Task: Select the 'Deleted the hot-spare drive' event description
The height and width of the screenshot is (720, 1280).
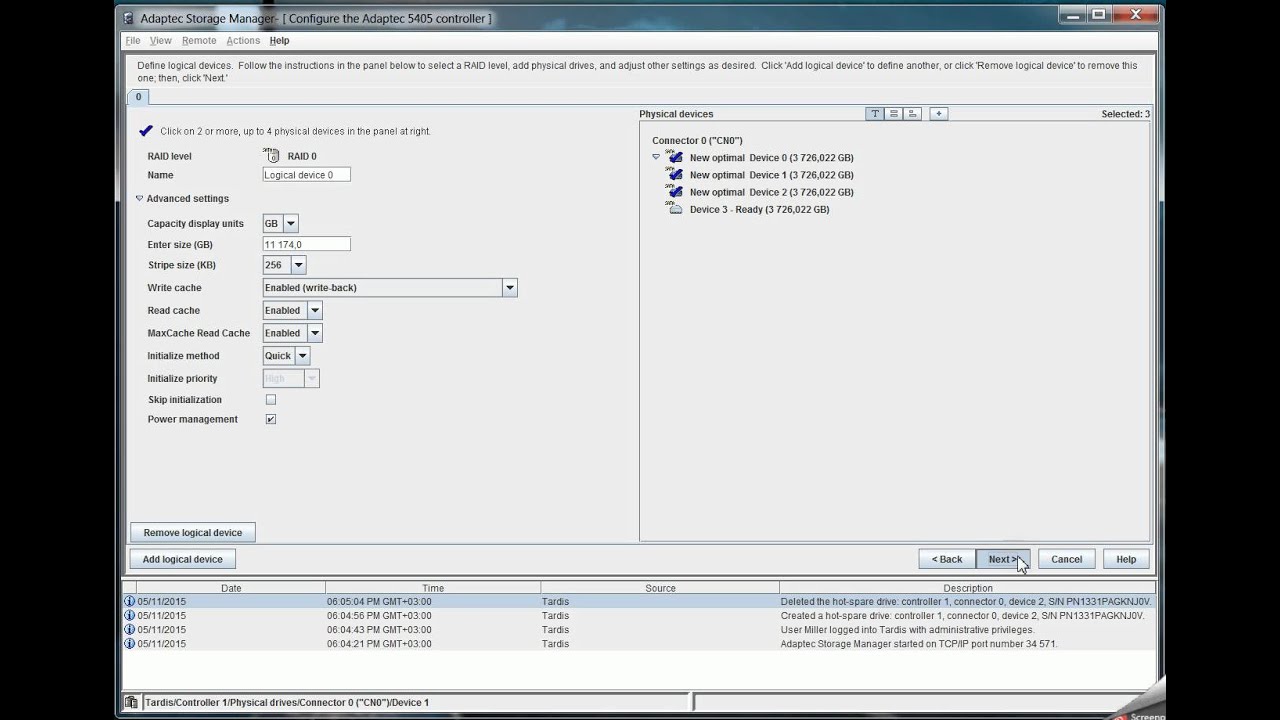Action: pyautogui.click(x=965, y=602)
